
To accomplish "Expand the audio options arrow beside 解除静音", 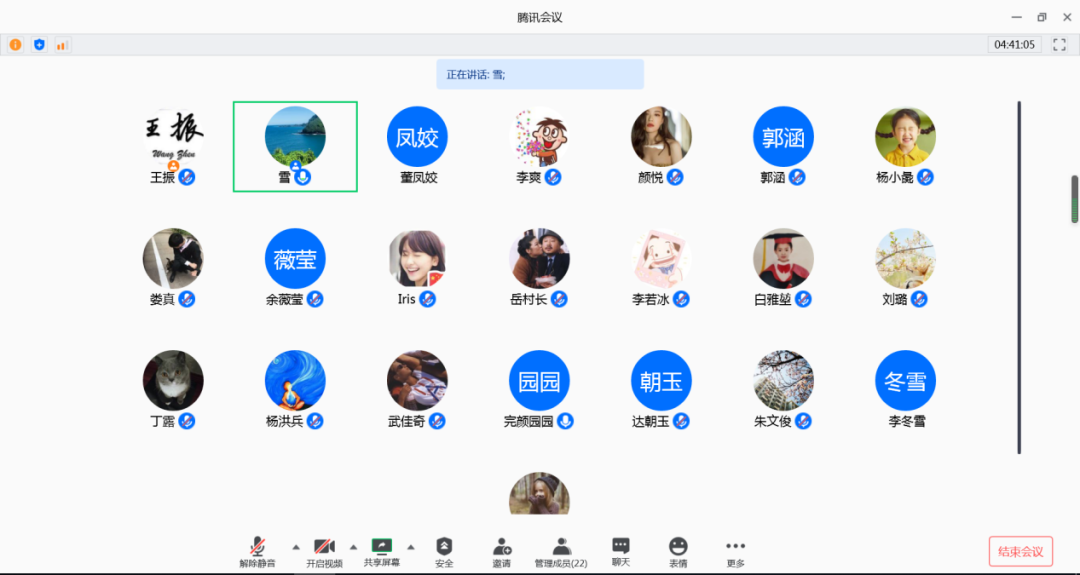I will coord(295,547).
